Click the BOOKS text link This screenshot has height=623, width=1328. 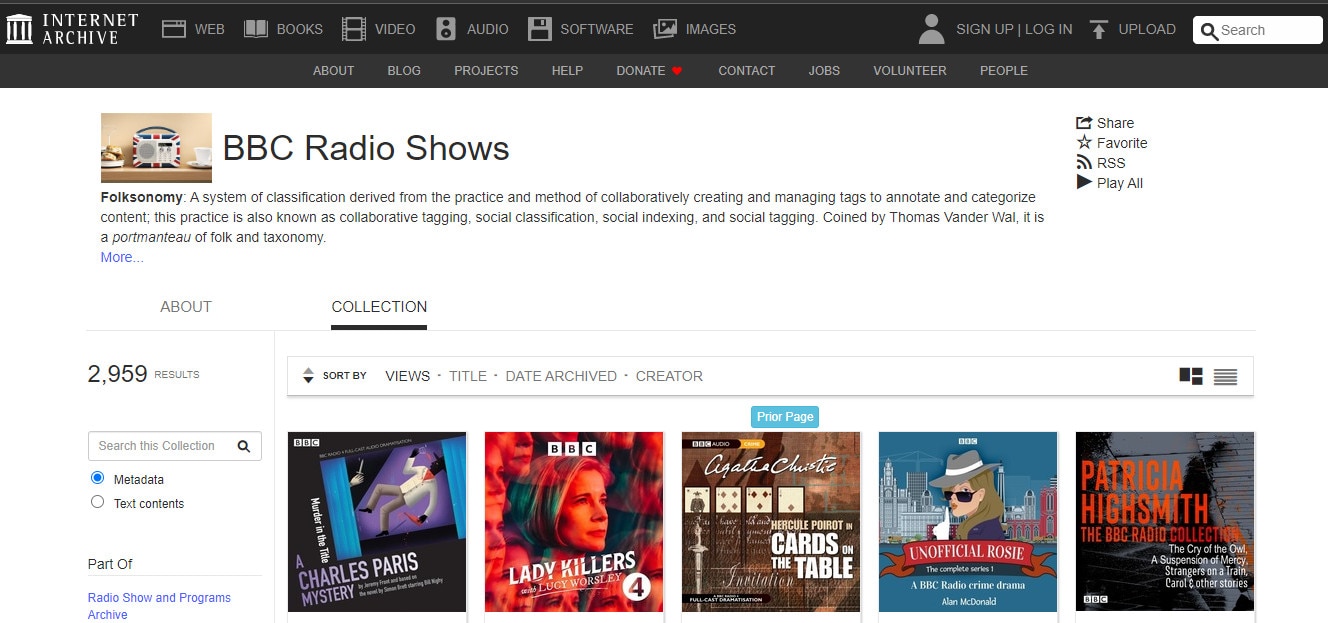300,29
